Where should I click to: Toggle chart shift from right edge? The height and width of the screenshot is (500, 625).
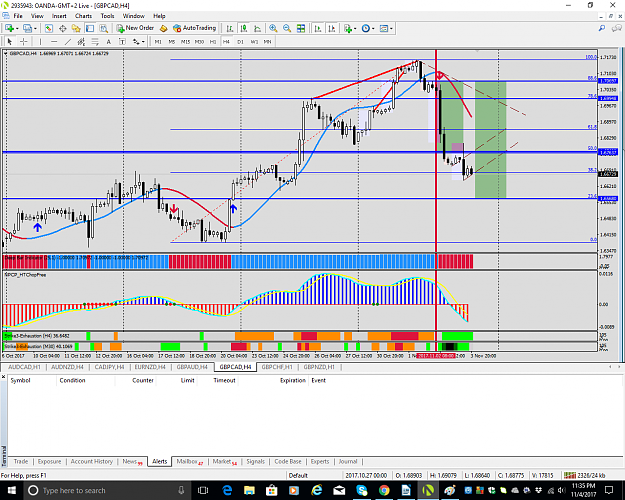tap(332, 28)
